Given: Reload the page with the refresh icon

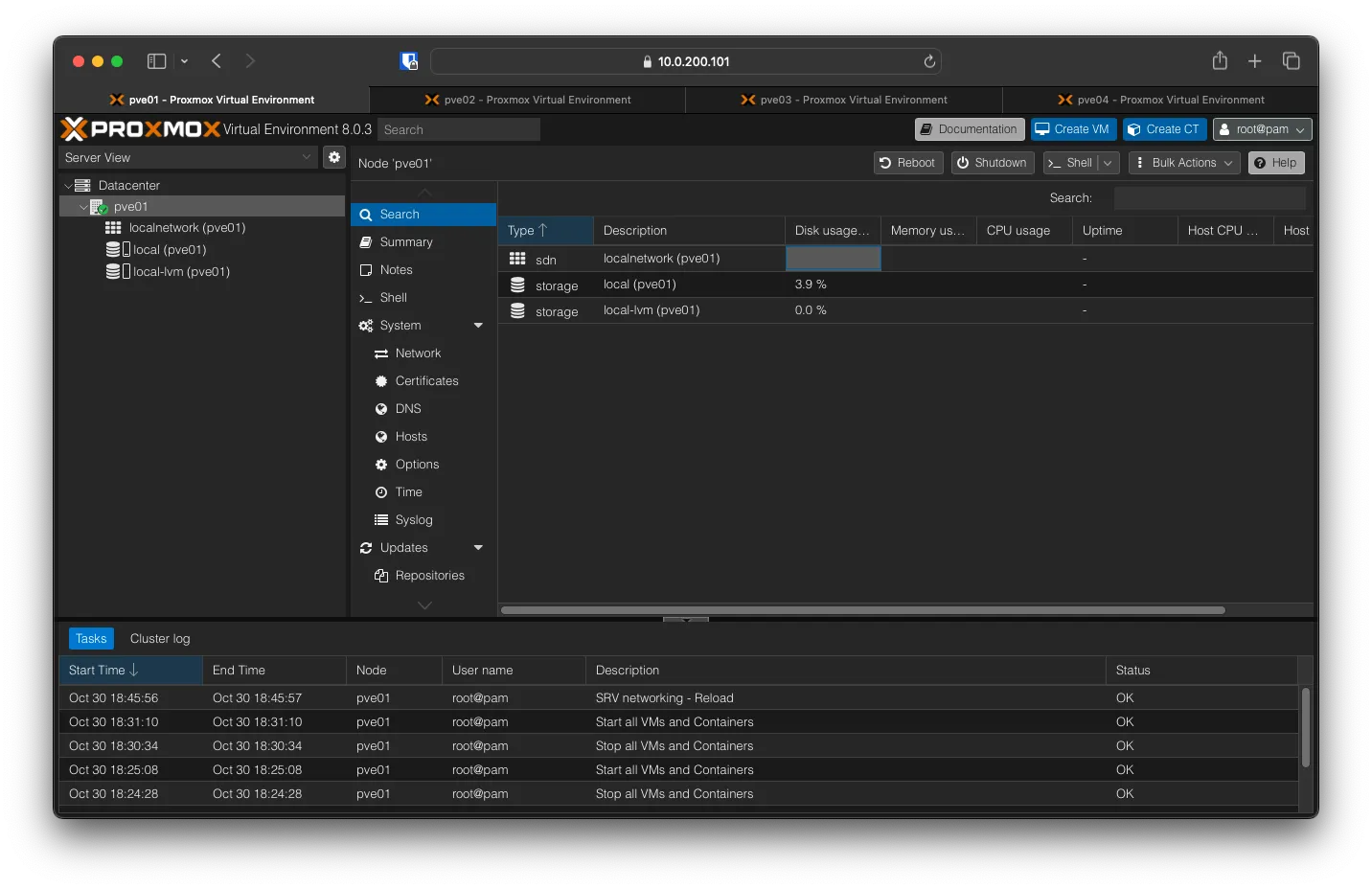Looking at the screenshot, I should 928,61.
